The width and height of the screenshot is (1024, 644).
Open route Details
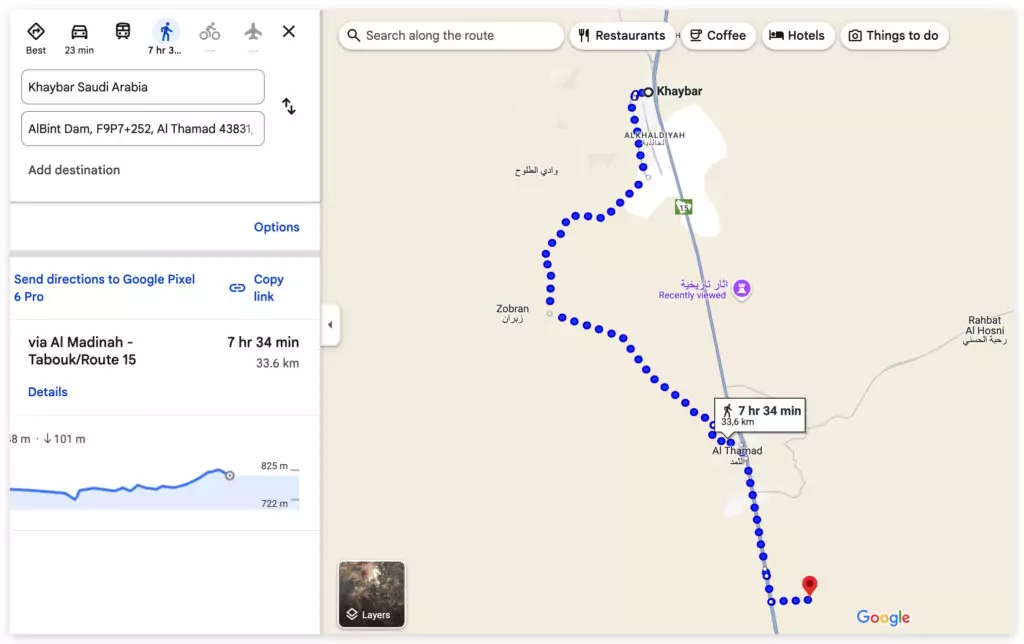point(48,392)
